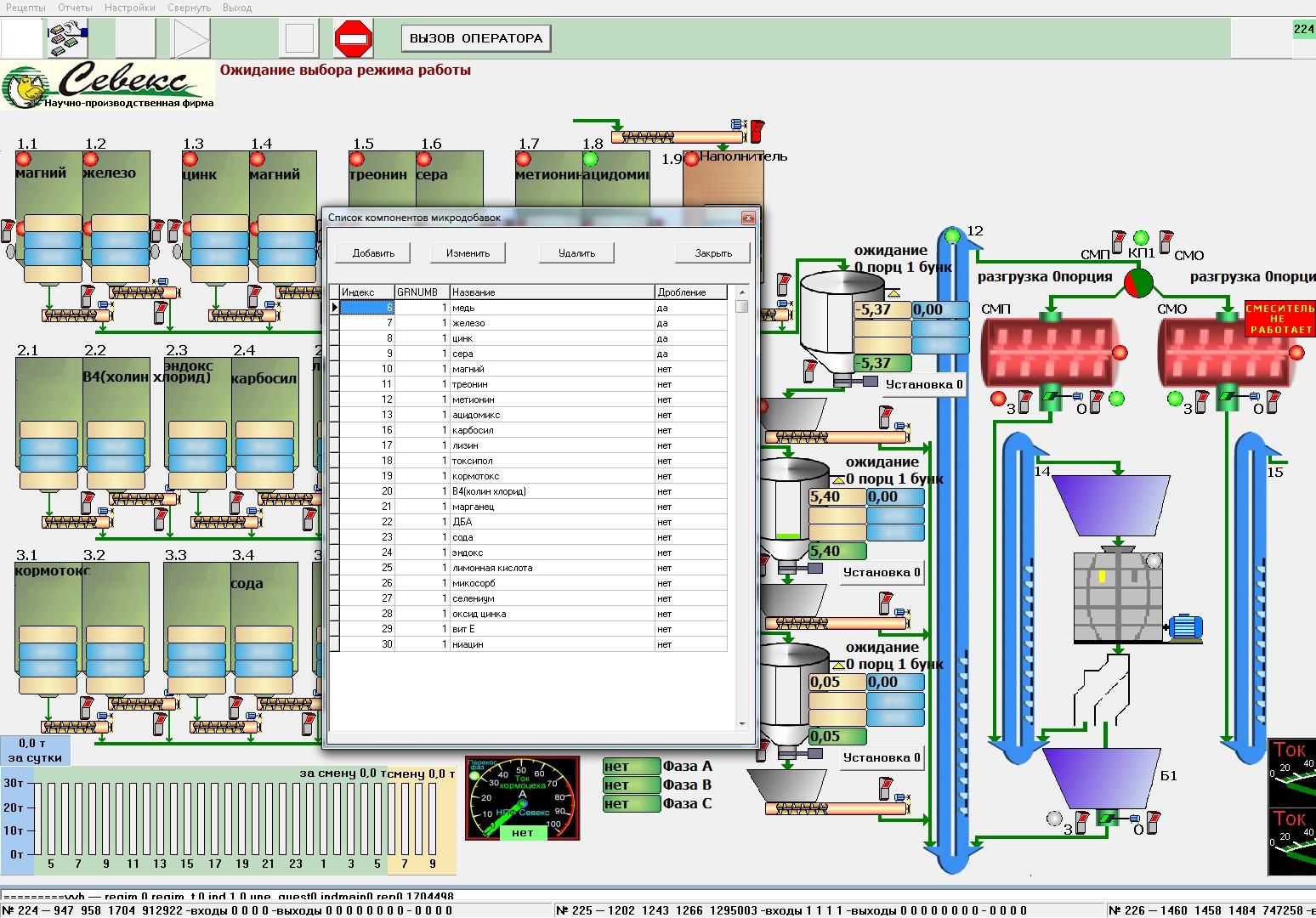Click Установка 0 under the -5,37 weigher
This screenshot has height=918, width=1316.
[924, 384]
